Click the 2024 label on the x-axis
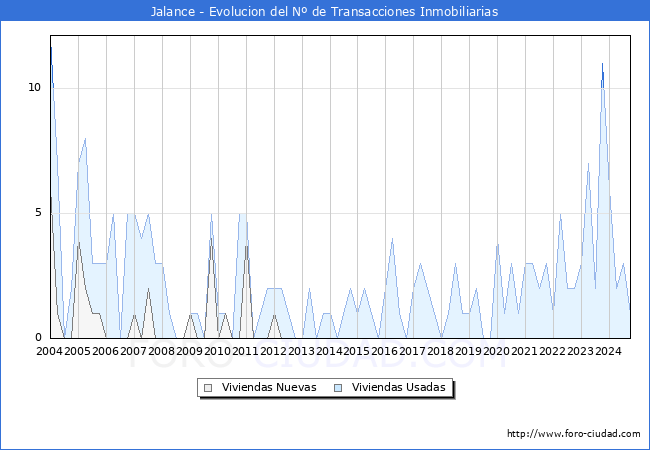Viewport: 650px width, 450px height. (608, 352)
